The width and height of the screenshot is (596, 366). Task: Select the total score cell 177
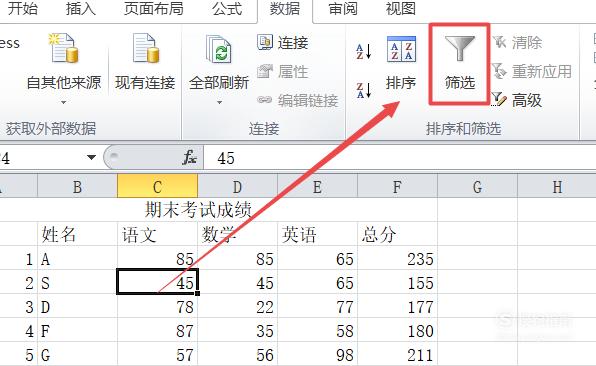pos(397,306)
